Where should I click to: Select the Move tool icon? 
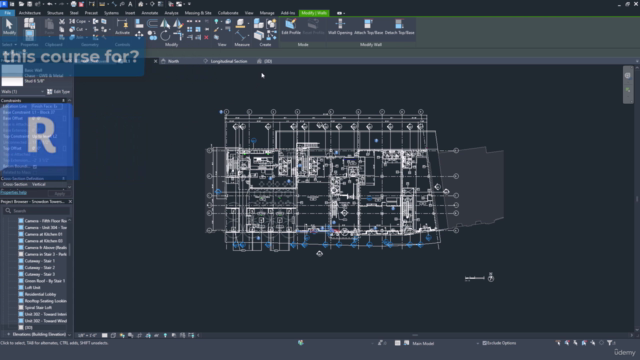click(139, 36)
